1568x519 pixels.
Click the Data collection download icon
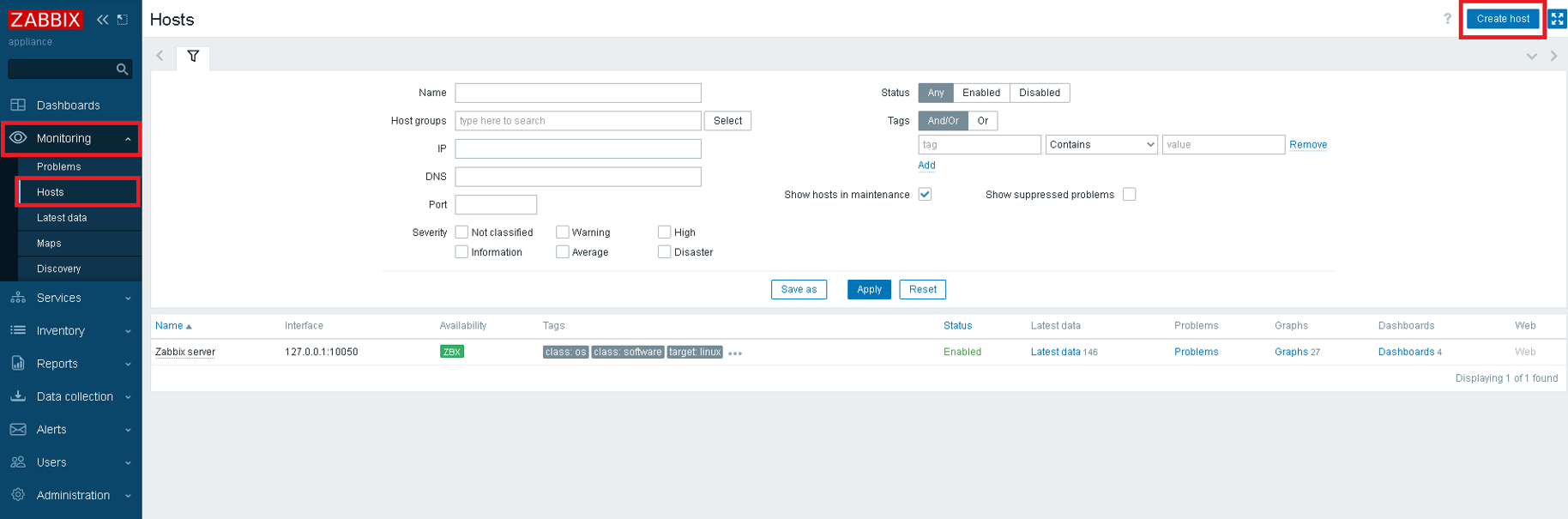tap(18, 396)
